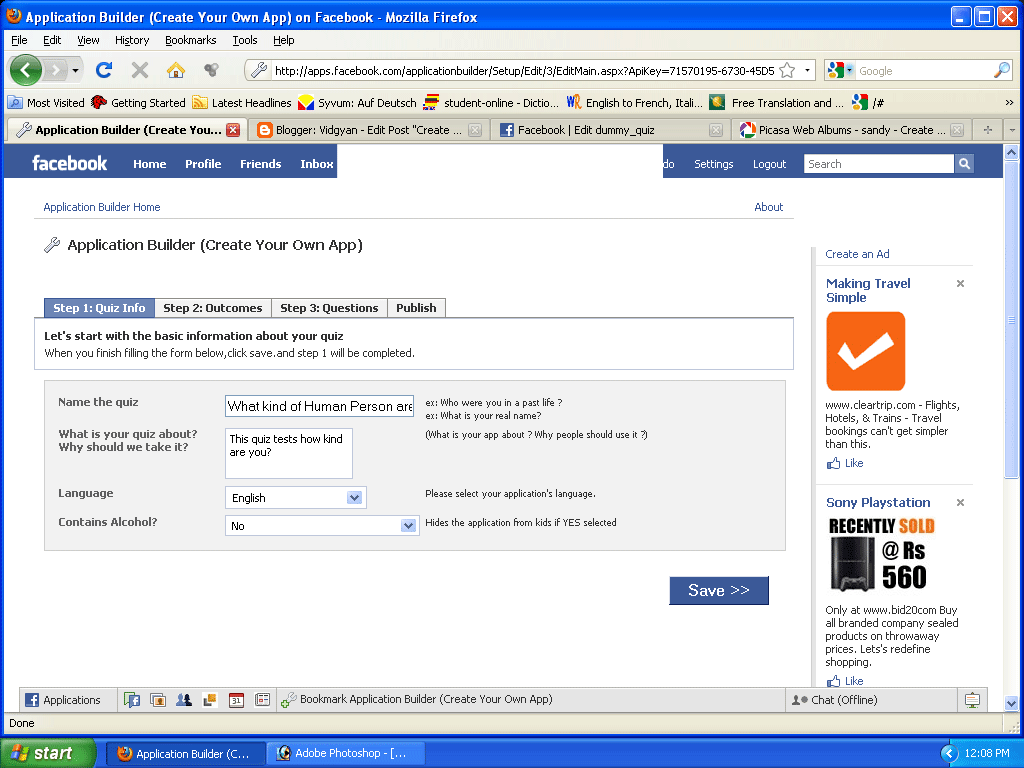Click the Create an Ad link
1024x768 pixels.
857,254
